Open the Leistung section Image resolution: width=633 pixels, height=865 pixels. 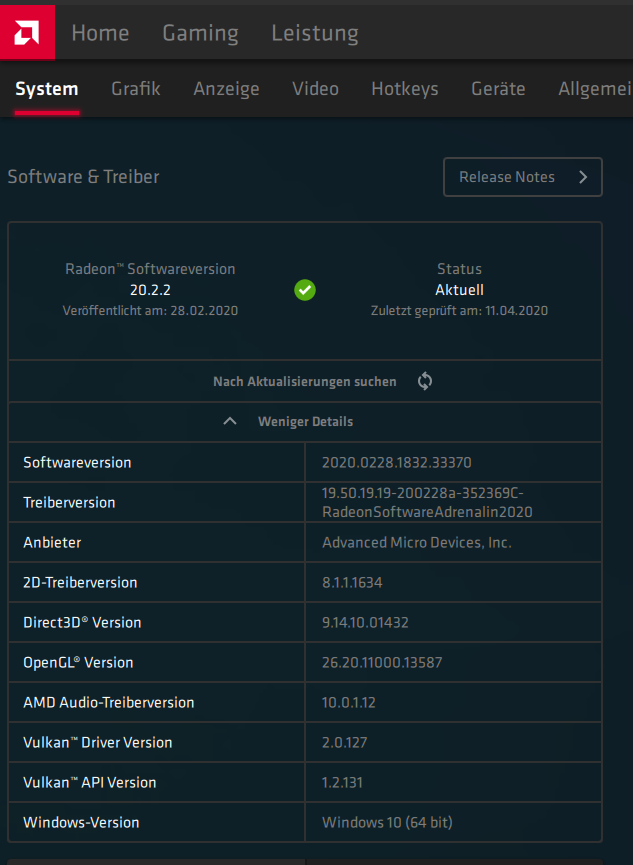coord(315,32)
